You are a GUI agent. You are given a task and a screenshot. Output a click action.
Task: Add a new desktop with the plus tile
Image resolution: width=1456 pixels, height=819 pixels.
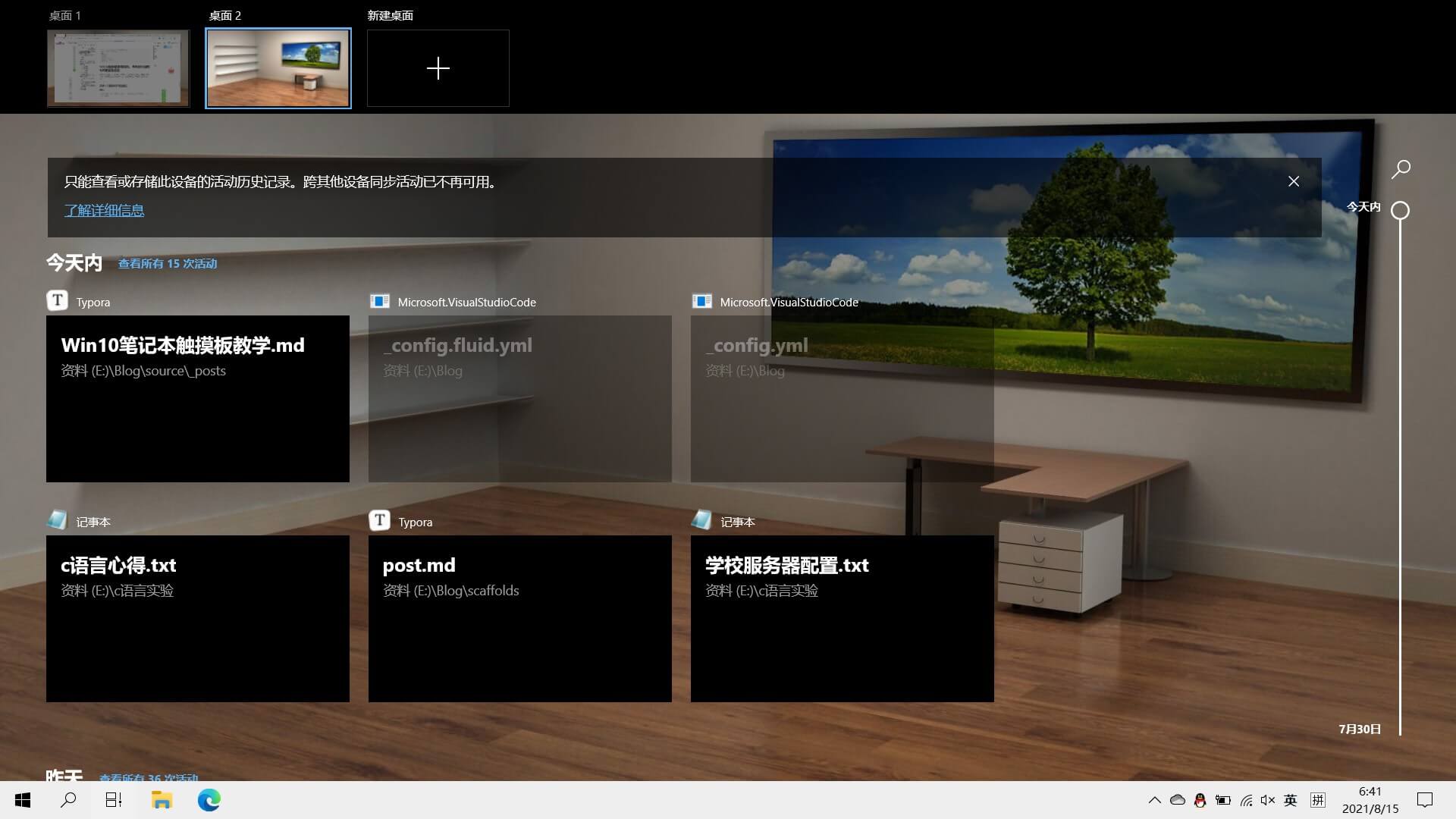[438, 68]
